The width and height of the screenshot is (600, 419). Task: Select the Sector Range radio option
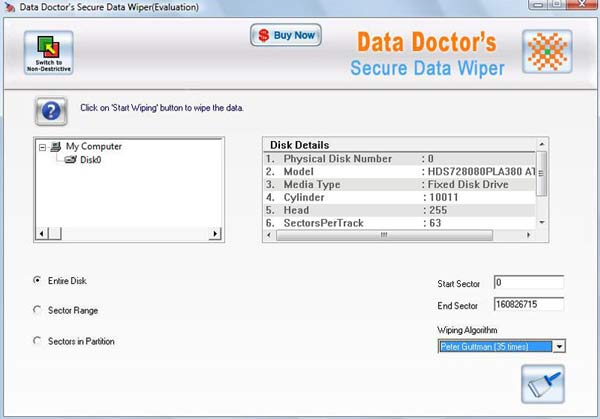(37, 310)
